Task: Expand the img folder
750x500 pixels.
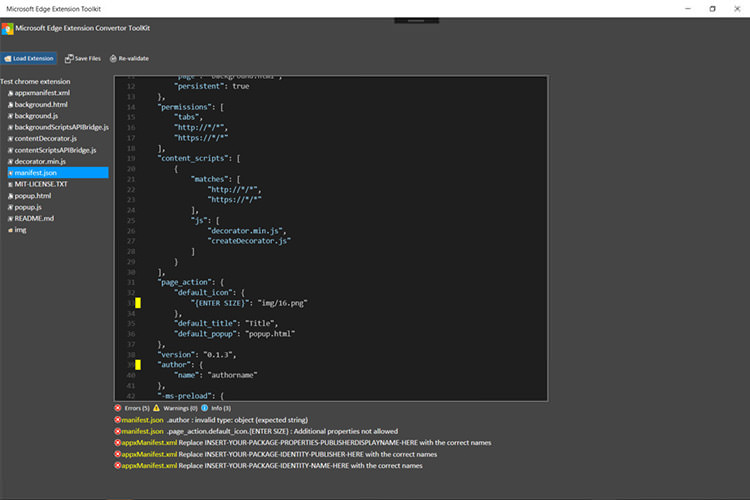Action: point(21,230)
